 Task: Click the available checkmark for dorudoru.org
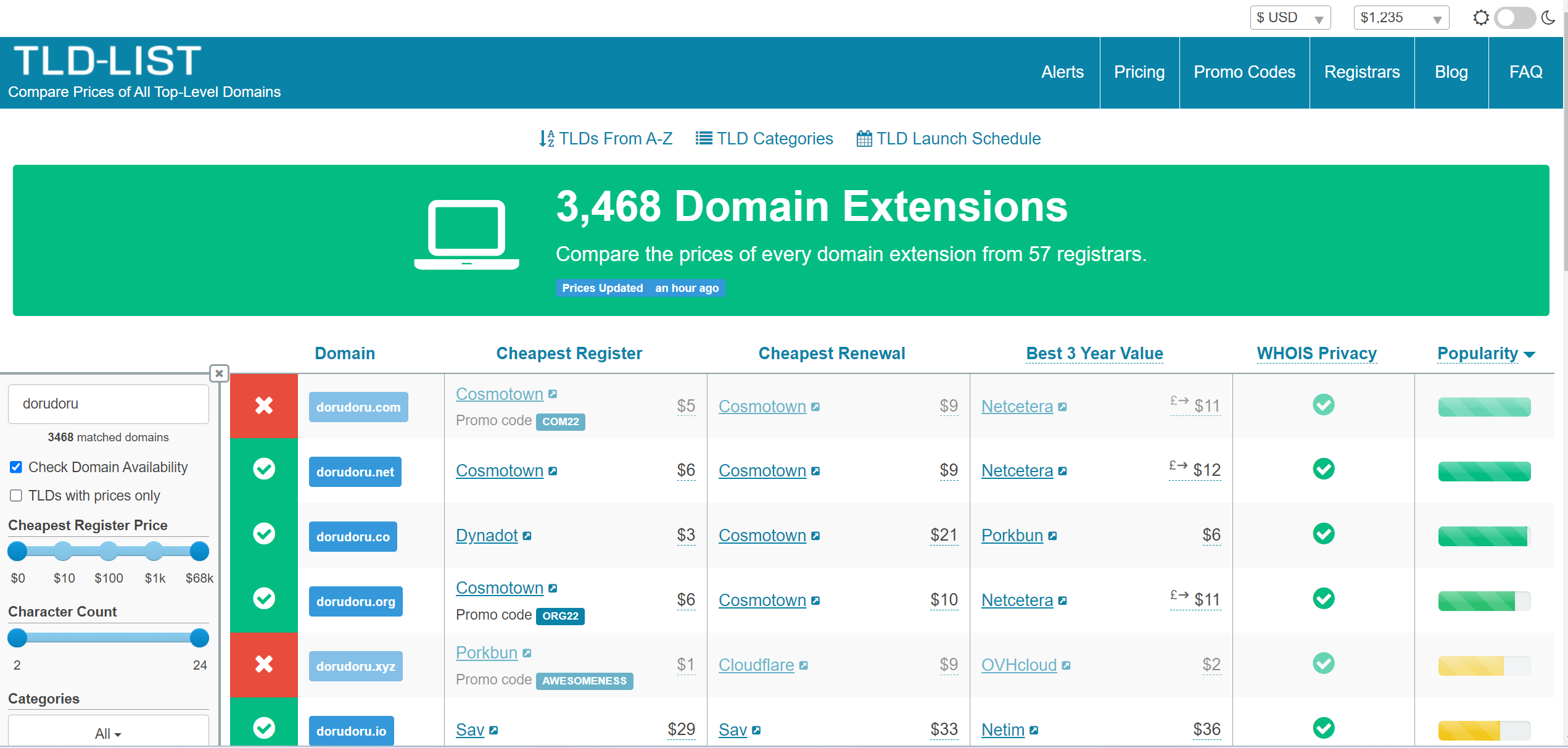tap(264, 599)
